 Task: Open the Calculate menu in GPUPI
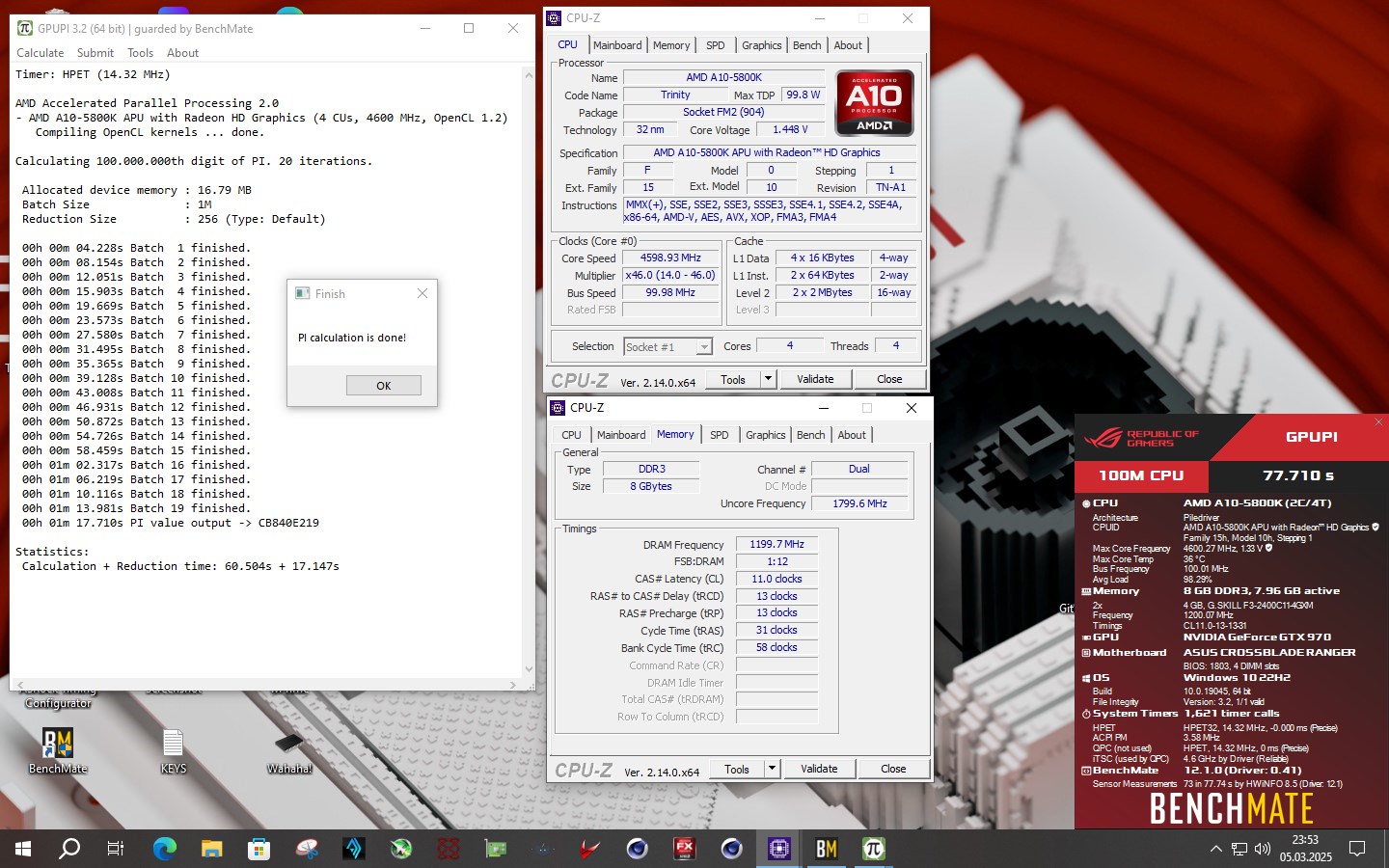click(41, 53)
